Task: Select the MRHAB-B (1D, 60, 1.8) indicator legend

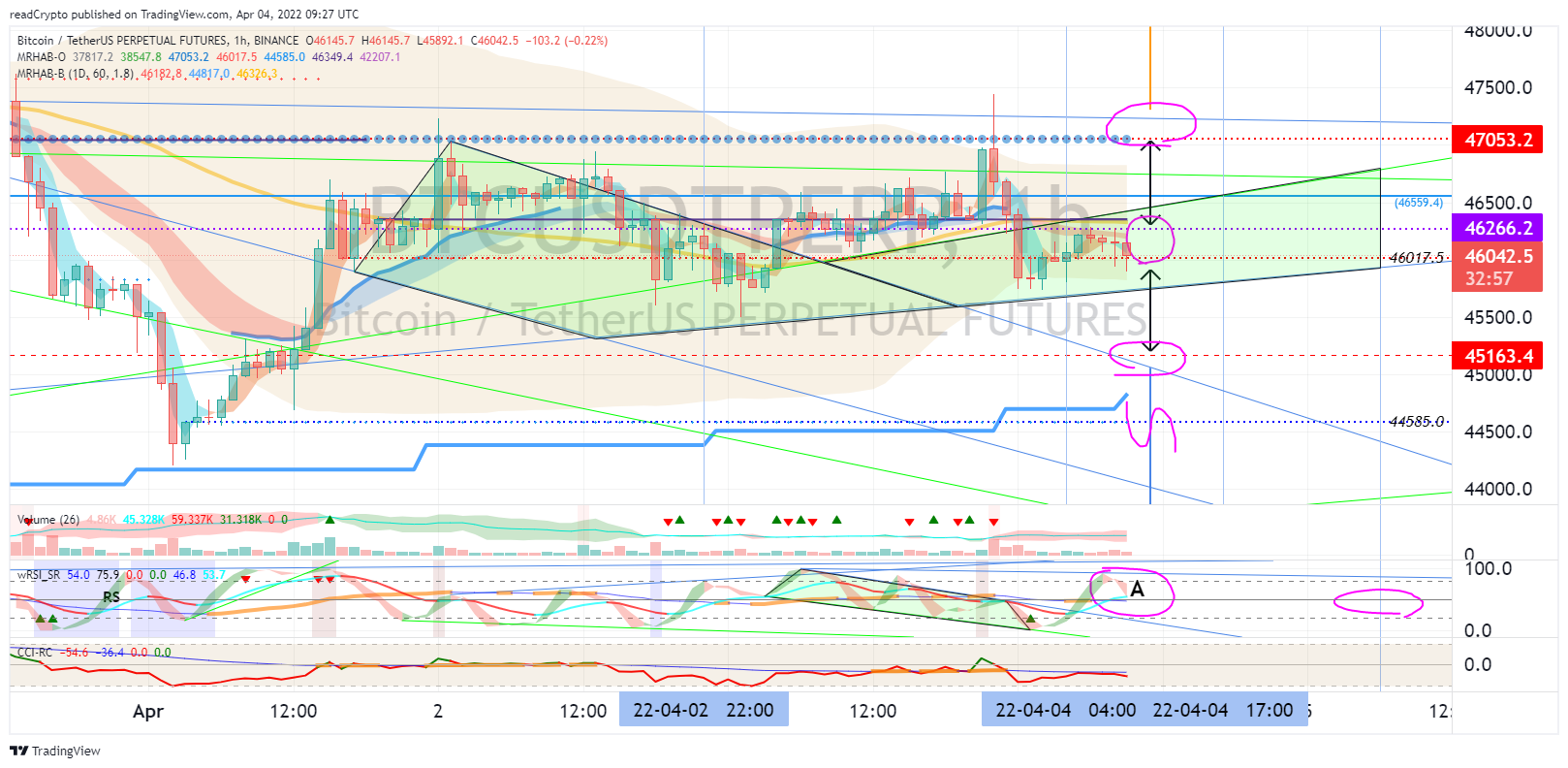Action: (x=76, y=74)
